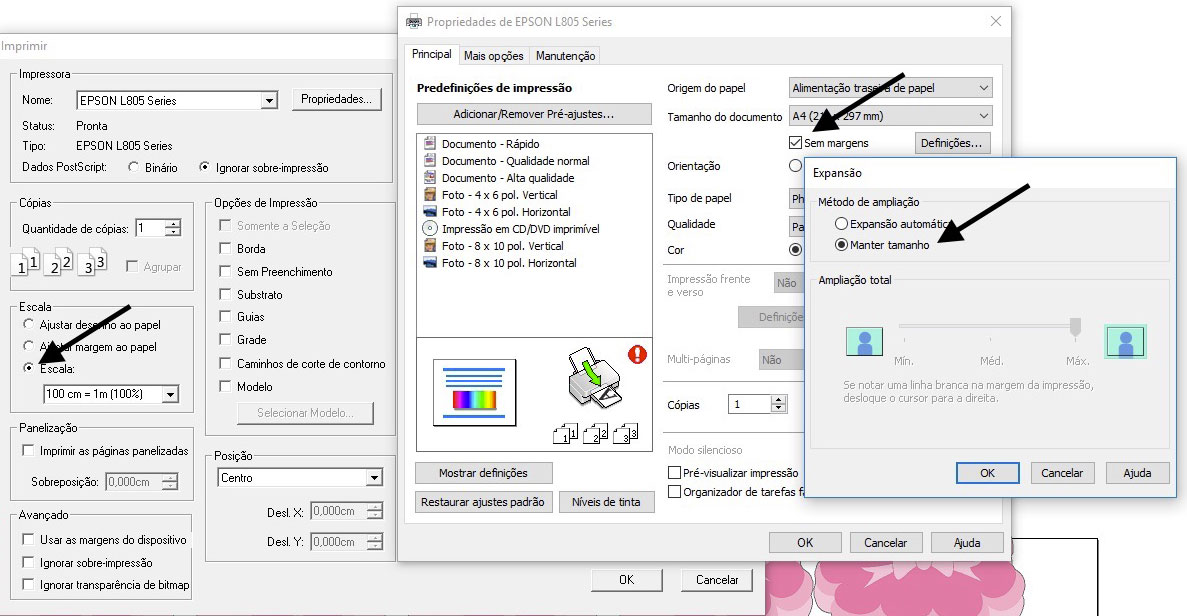Click Níveis de tinta button

click(606, 502)
